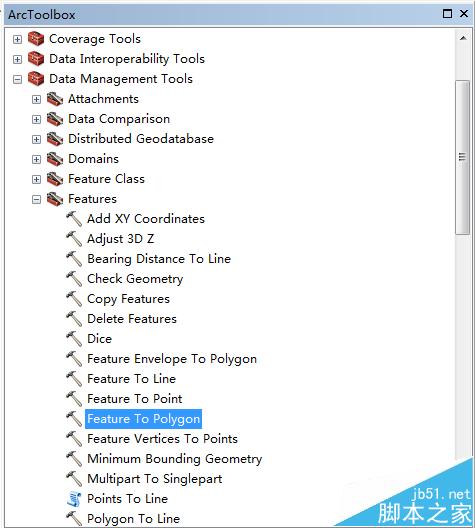Select the Distributed Geodatabase label

click(x=141, y=139)
